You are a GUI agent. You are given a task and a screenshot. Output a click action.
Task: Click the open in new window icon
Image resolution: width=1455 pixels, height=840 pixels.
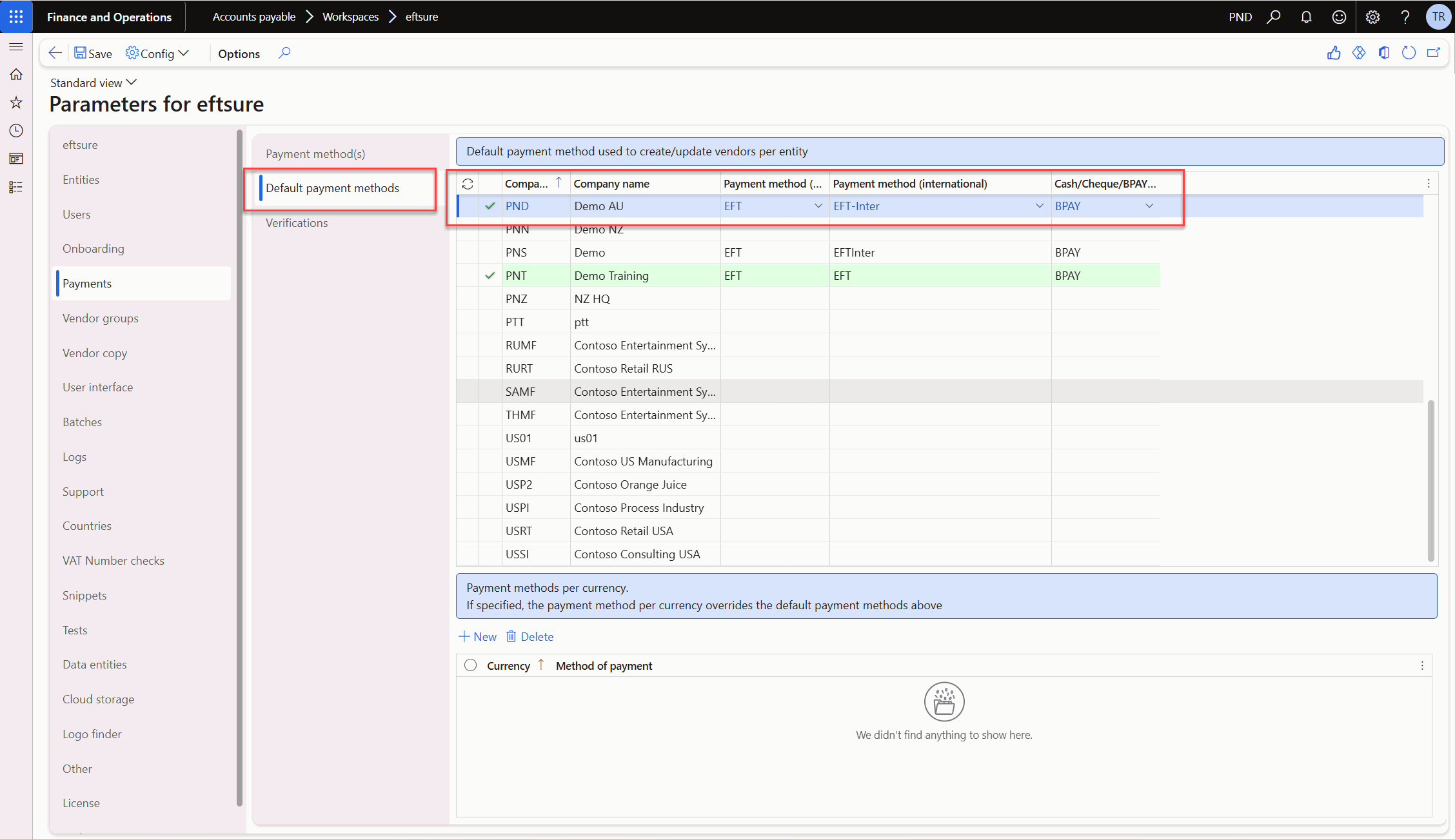(x=1434, y=53)
